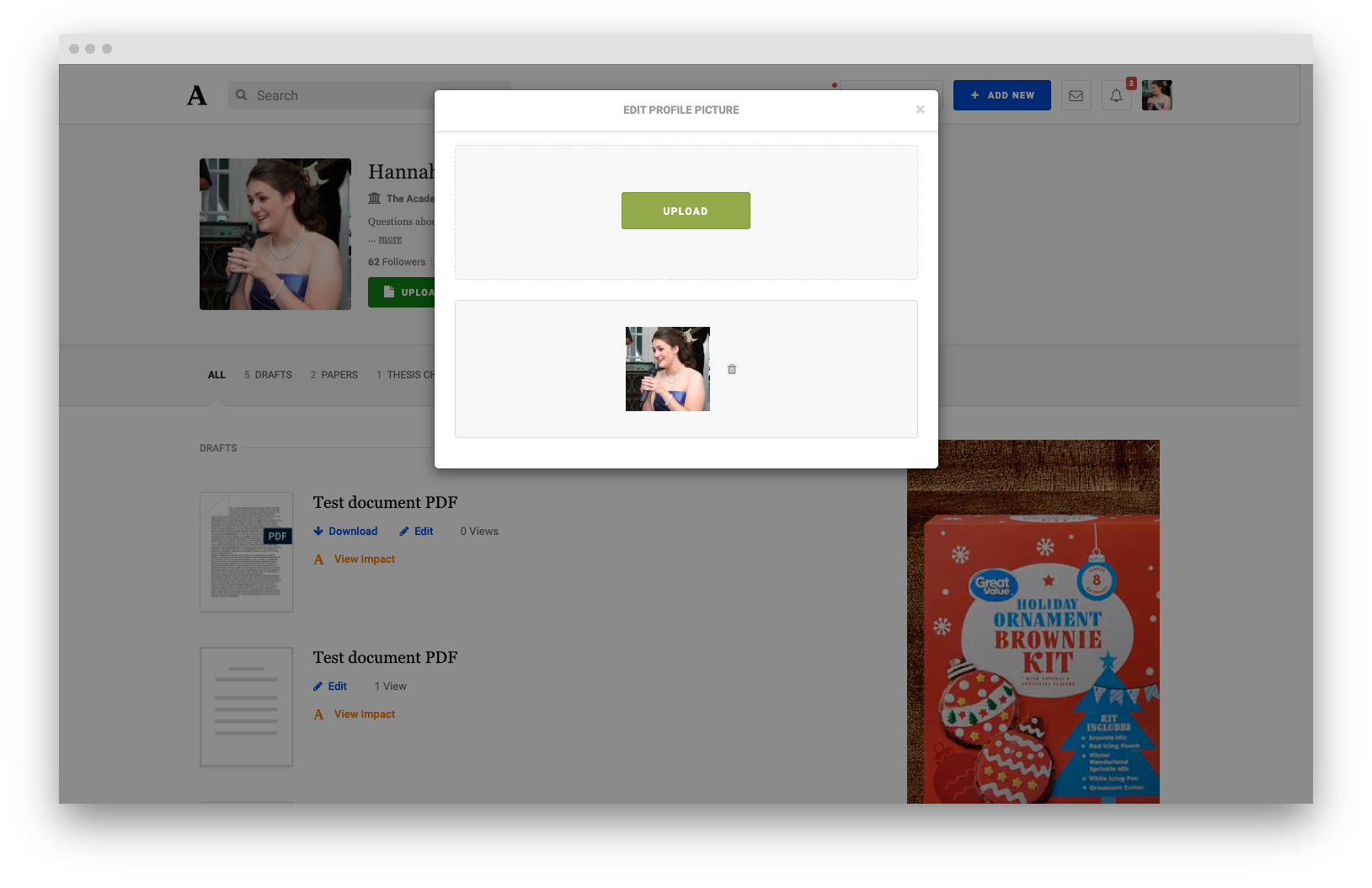Click the PDF badge on the document thumbnail
This screenshot has width=1372, height=888.
point(276,536)
